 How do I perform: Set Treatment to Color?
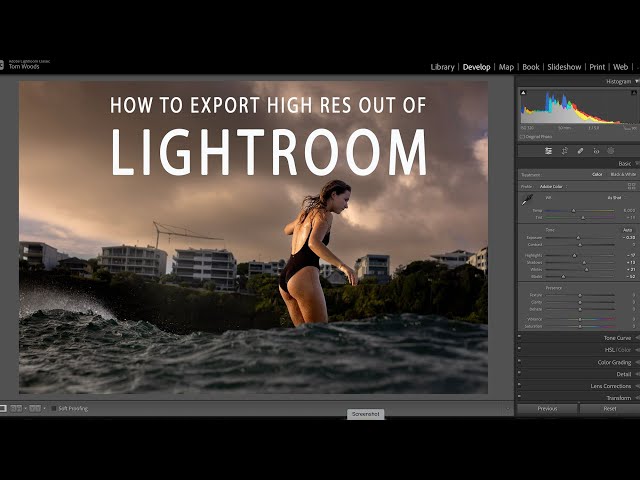597,175
